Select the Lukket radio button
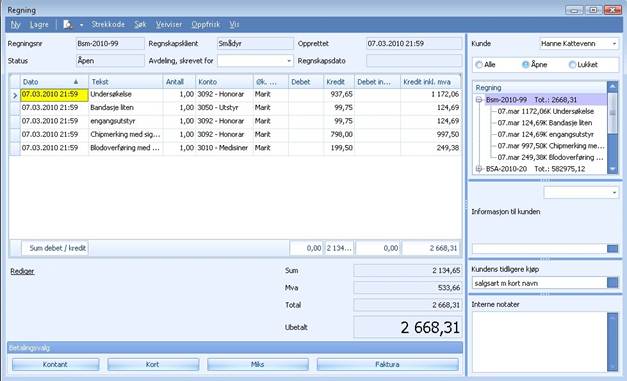Viewport: 627px width, 381px height. (572, 64)
